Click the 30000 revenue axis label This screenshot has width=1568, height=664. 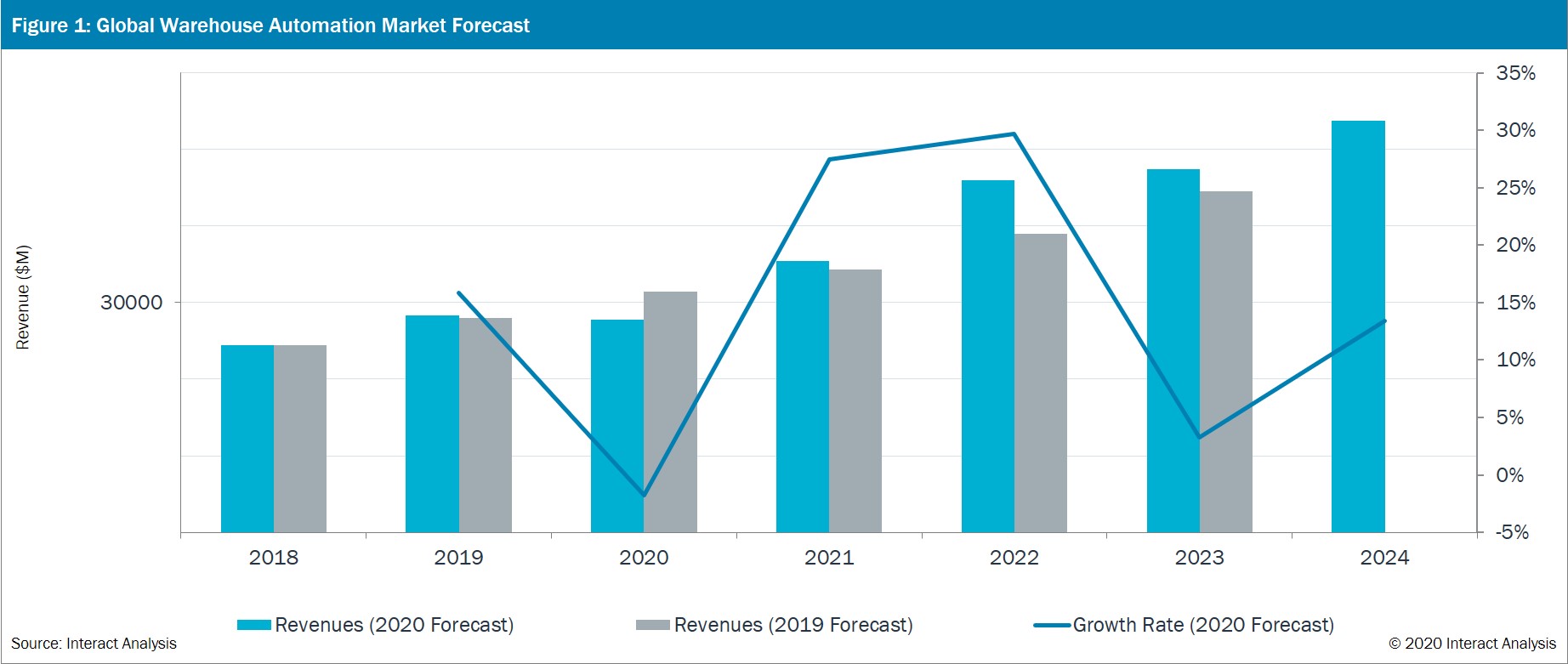point(132,303)
